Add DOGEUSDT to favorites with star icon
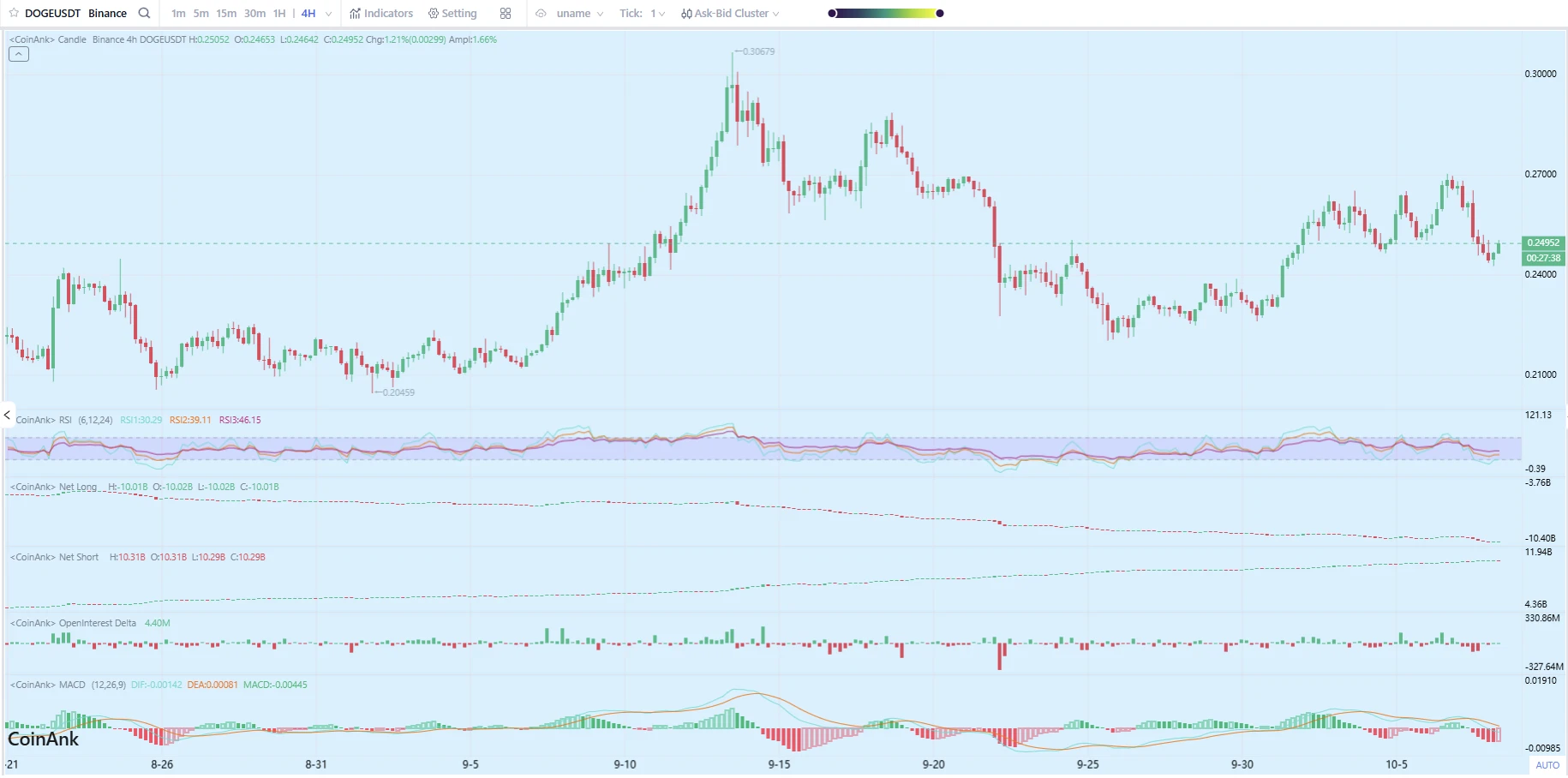This screenshot has width=1568, height=778. [14, 14]
